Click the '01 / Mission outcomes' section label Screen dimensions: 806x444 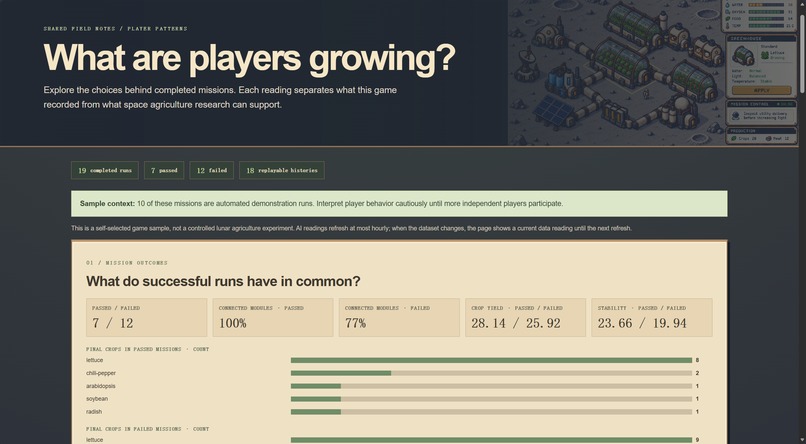click(x=127, y=263)
